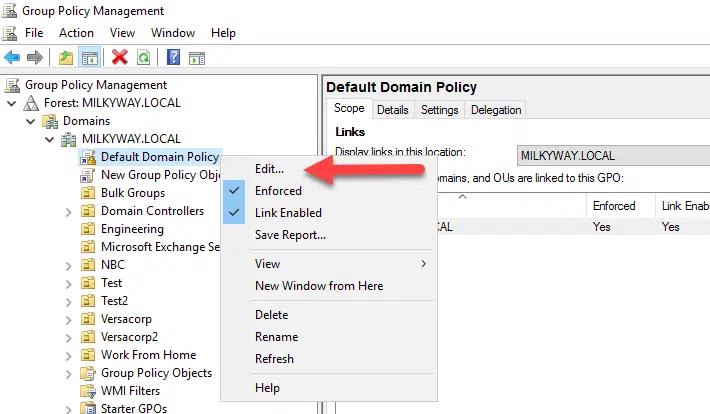Screen dimensions: 710x414
Task: Click the Starter GPOs folder icon
Action: pyautogui.click(x=88, y=408)
